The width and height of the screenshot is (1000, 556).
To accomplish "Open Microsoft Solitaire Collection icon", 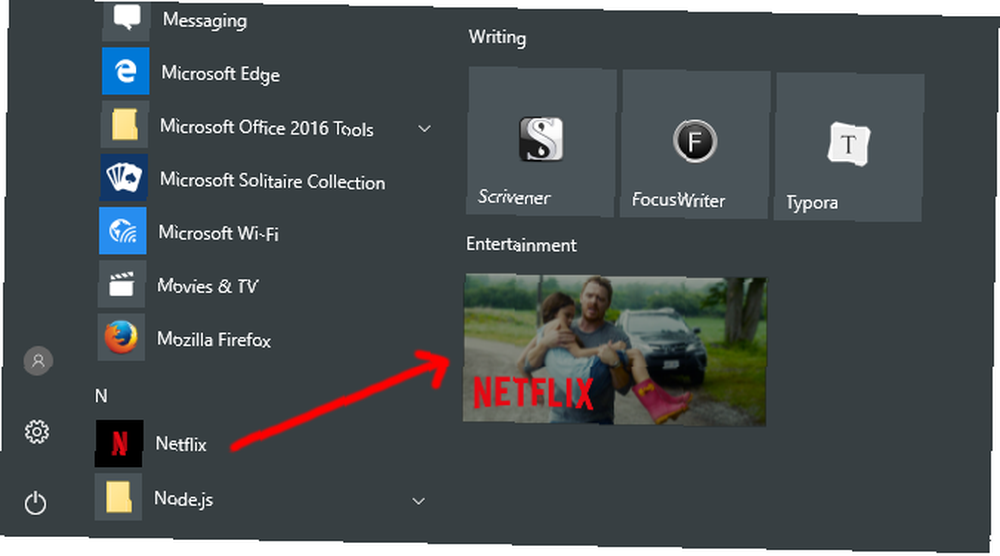I will click(124, 177).
